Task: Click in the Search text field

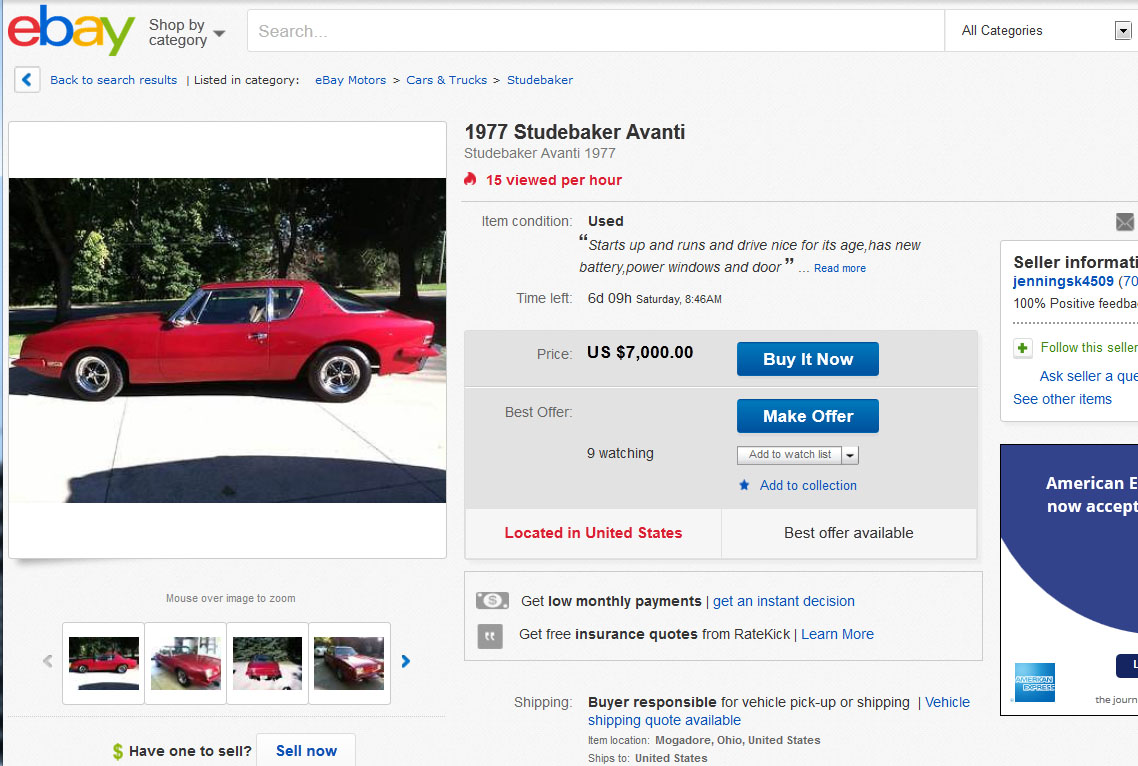Action: [x=595, y=31]
